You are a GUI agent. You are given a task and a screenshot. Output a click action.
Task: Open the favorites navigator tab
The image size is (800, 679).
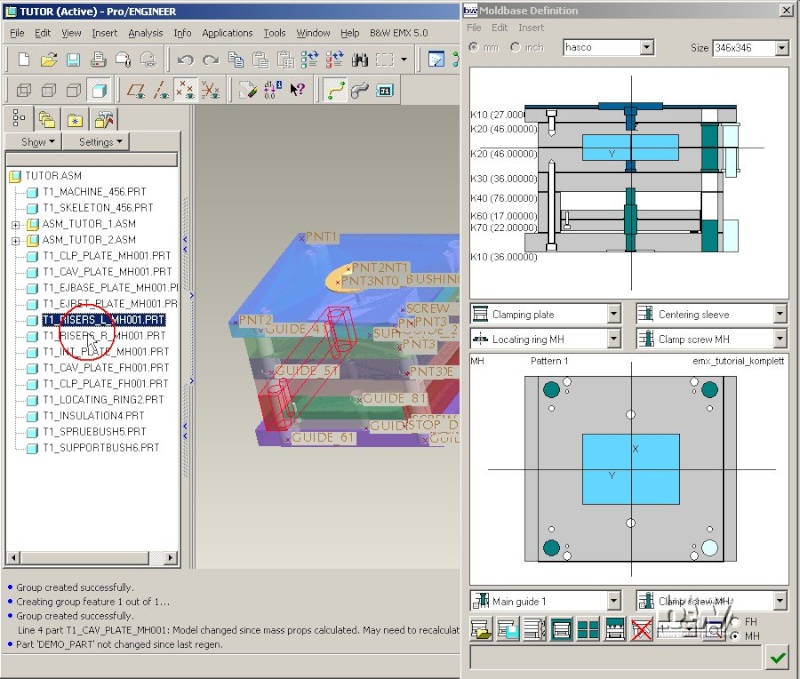pos(75,120)
